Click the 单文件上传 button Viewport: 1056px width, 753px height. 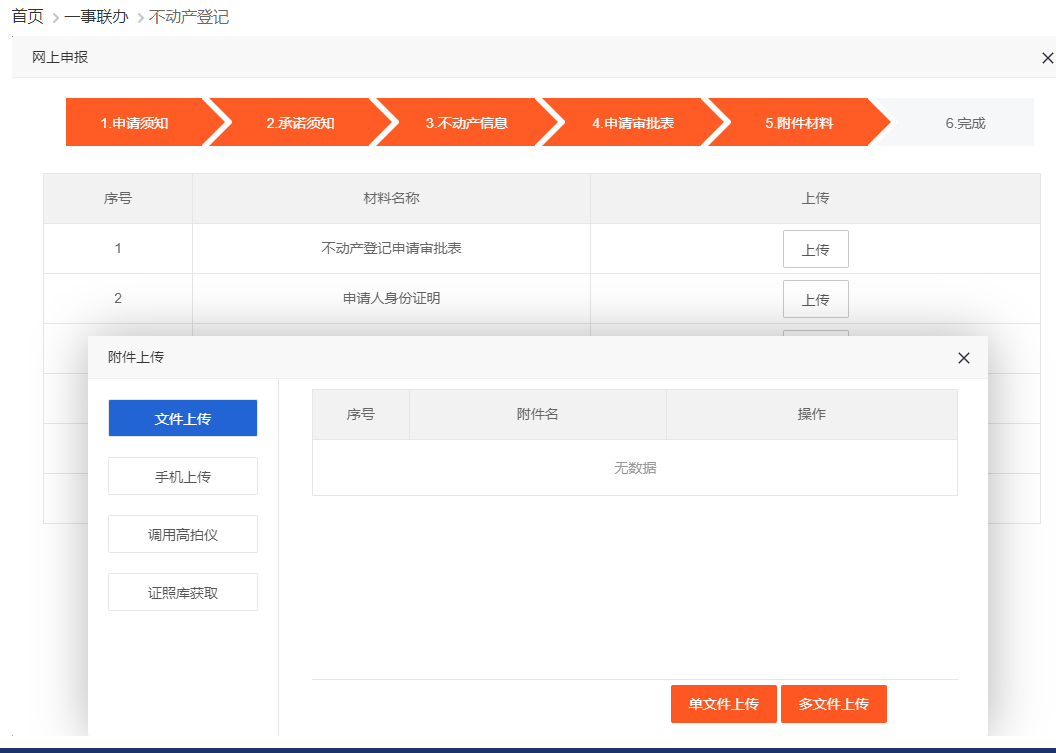coord(723,704)
